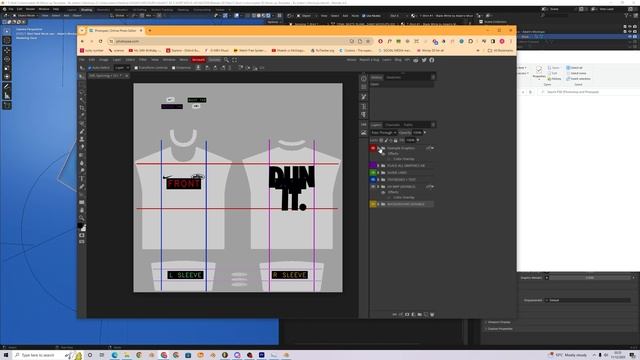Viewport: 640px width, 360px height.
Task: Open Photopea's Image menu
Action: (104, 60)
